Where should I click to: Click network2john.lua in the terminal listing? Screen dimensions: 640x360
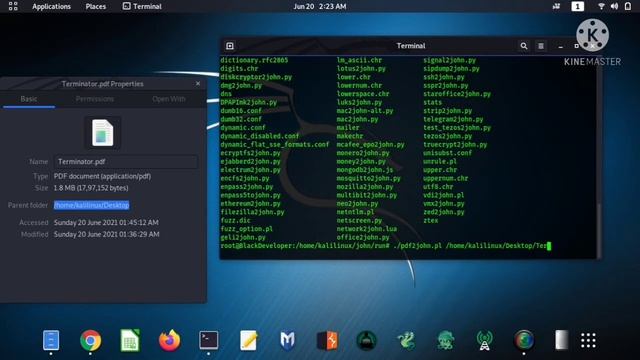tap(367, 229)
